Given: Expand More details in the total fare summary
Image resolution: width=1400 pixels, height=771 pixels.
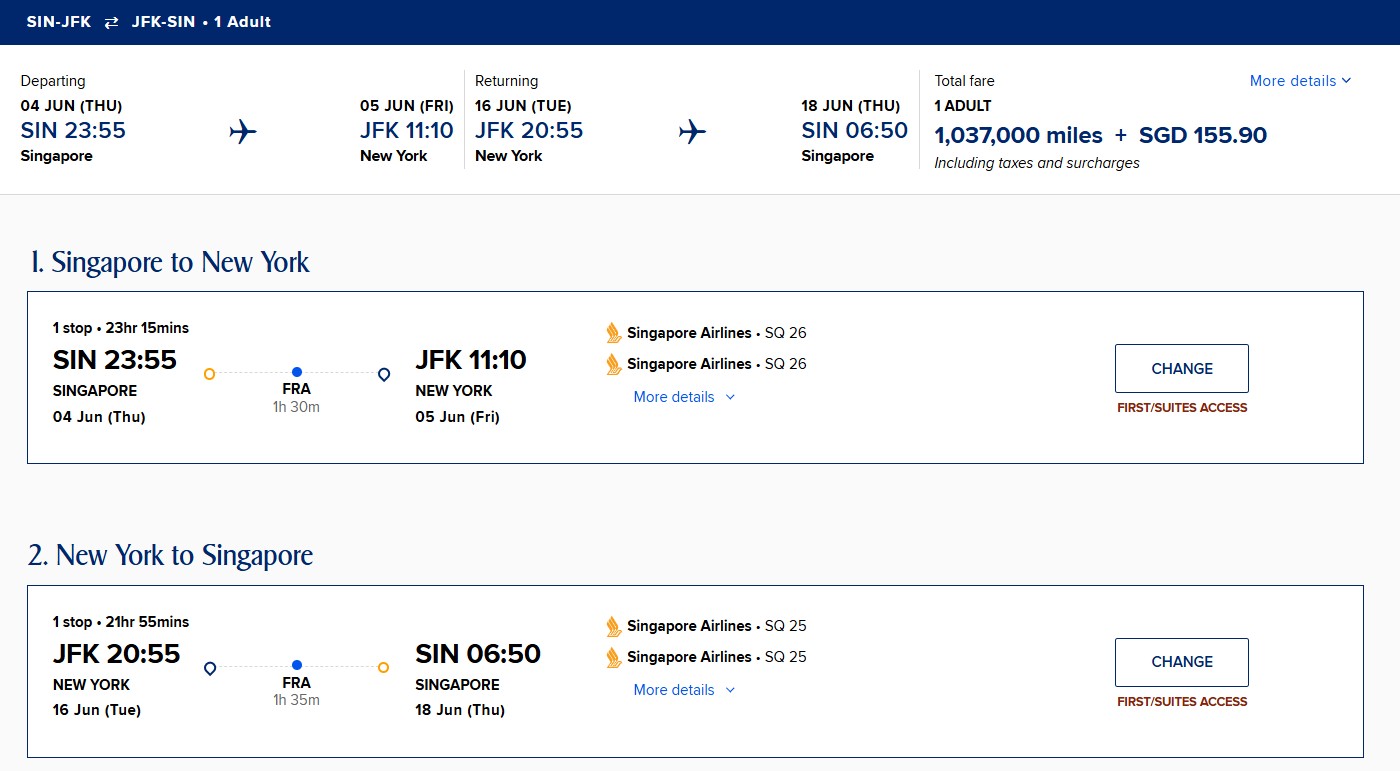Looking at the screenshot, I should [1300, 81].
